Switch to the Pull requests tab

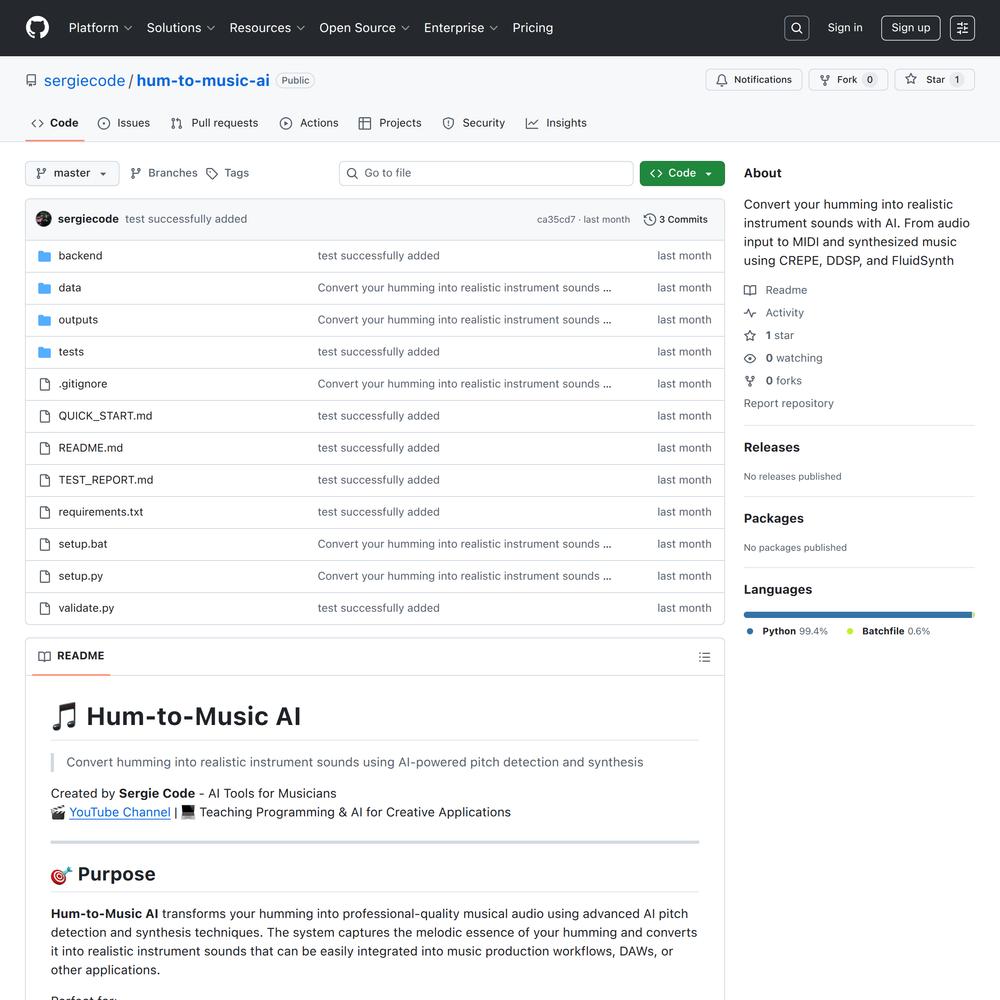(214, 123)
